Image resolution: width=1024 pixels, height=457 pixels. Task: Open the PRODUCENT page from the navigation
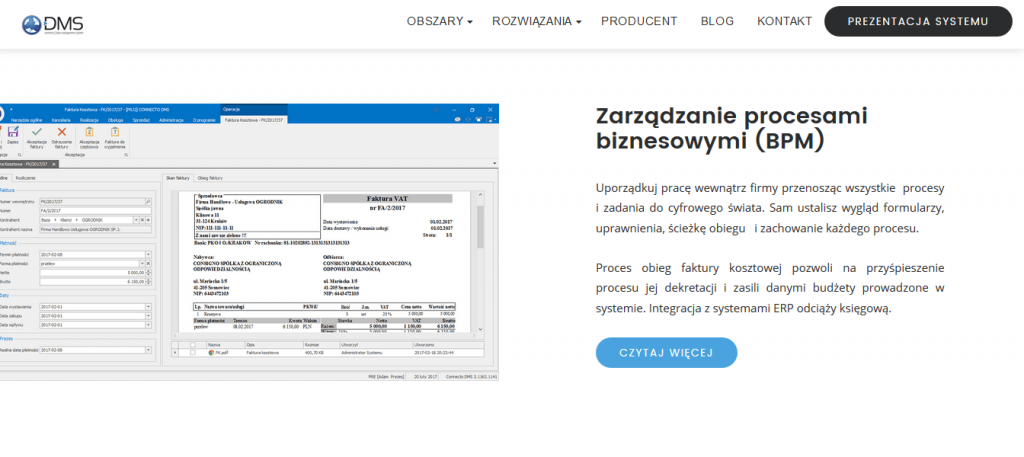coord(639,21)
